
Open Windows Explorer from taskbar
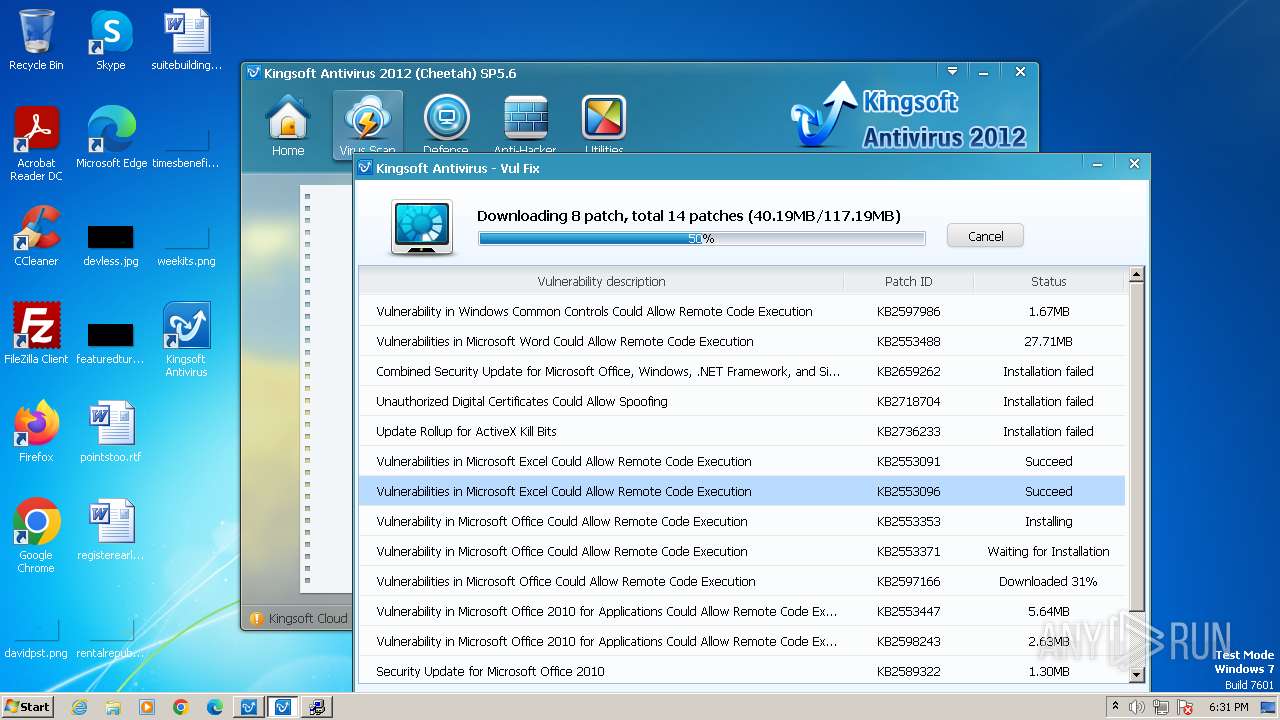tap(113, 707)
